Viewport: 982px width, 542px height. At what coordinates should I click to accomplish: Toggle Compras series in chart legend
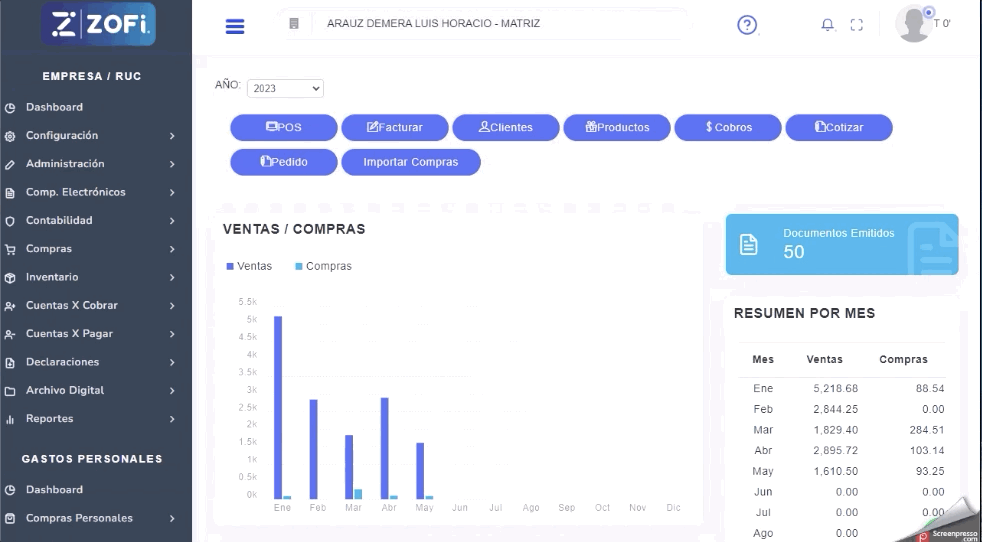[323, 266]
